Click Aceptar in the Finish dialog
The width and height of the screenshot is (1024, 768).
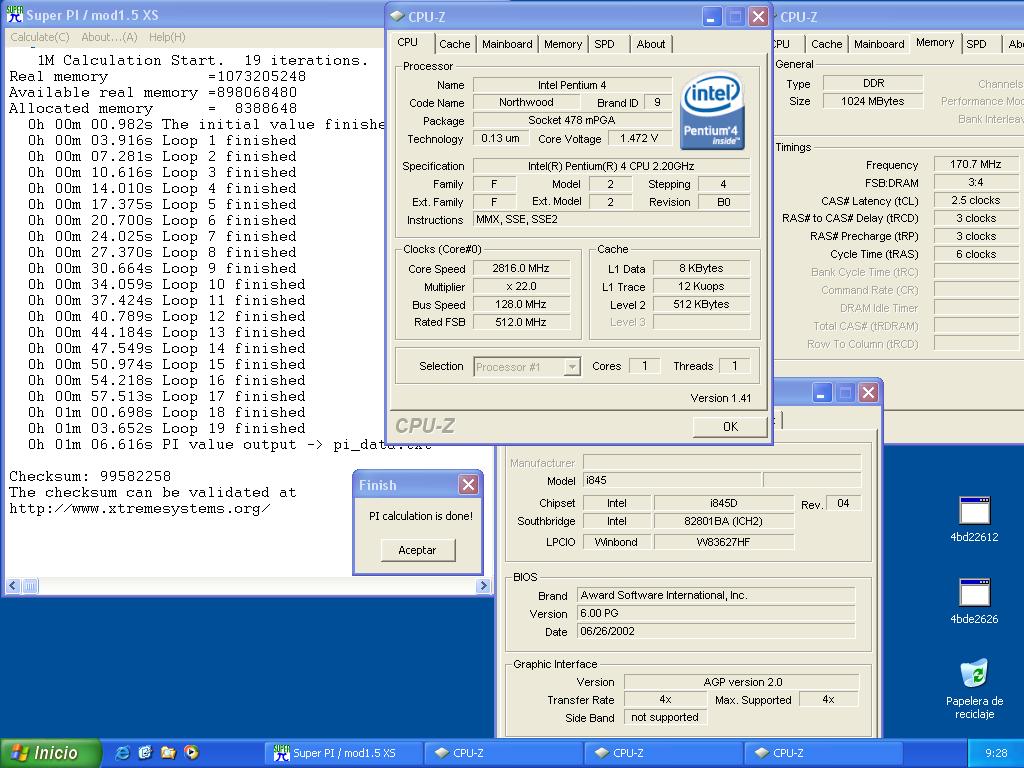pos(417,550)
